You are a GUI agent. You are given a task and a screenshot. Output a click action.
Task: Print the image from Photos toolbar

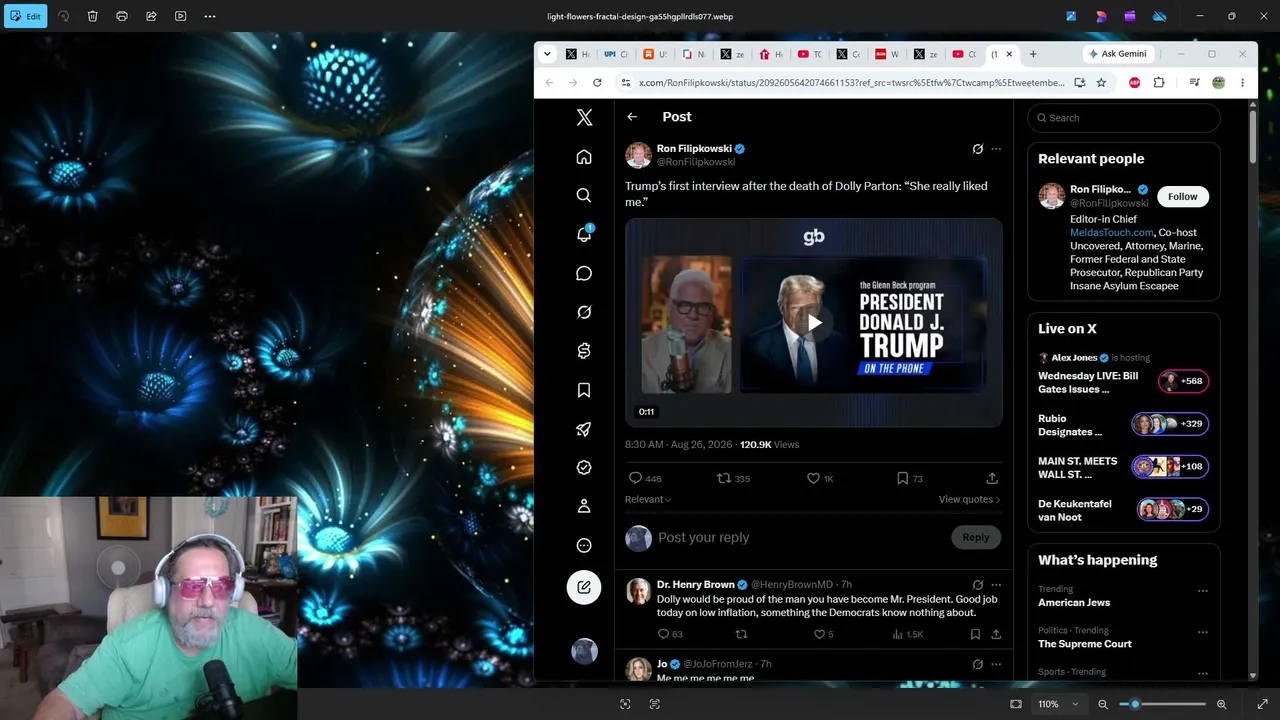point(122,16)
